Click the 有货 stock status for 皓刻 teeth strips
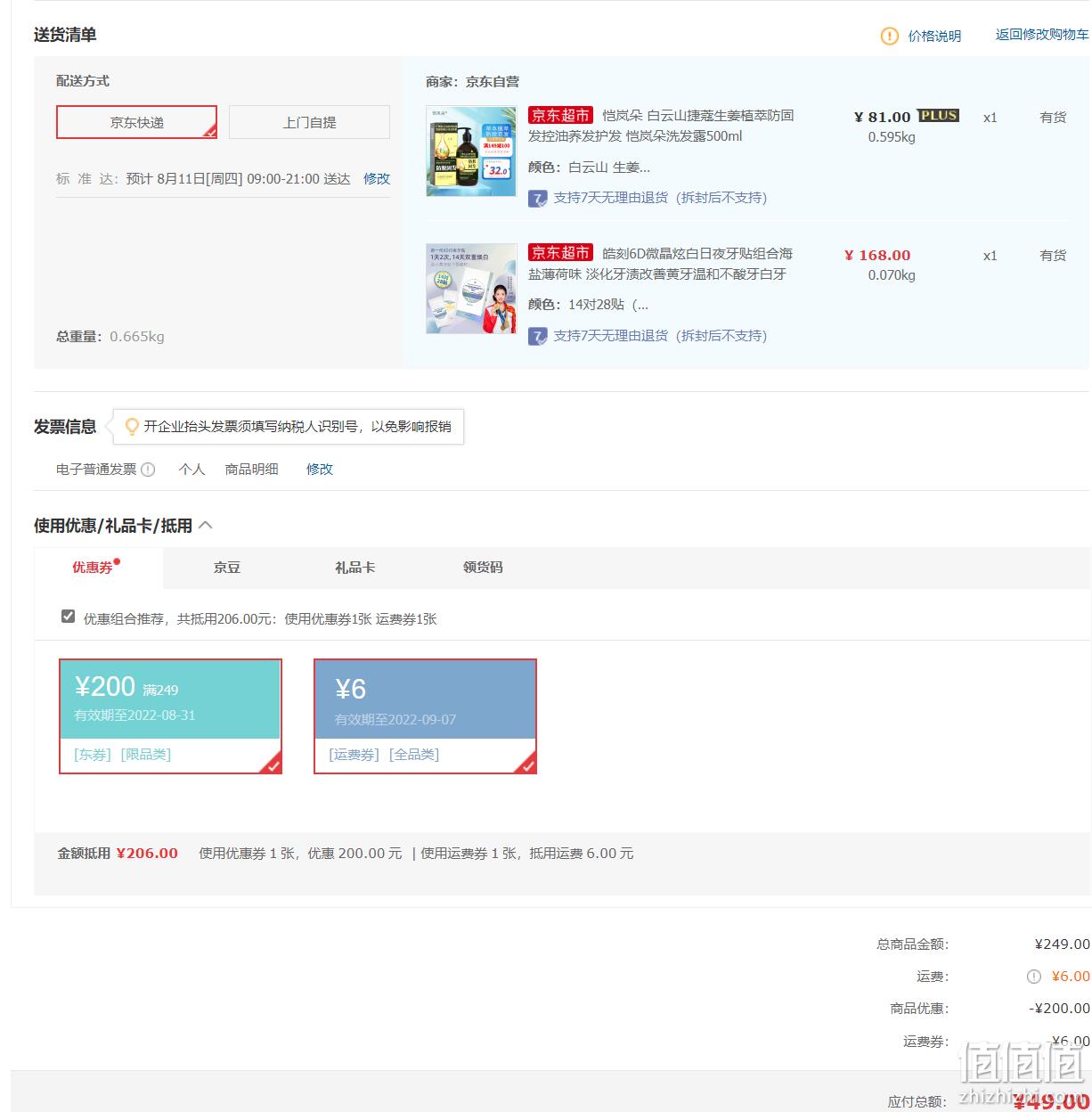Viewport: 1092px width, 1112px height. point(1053,256)
